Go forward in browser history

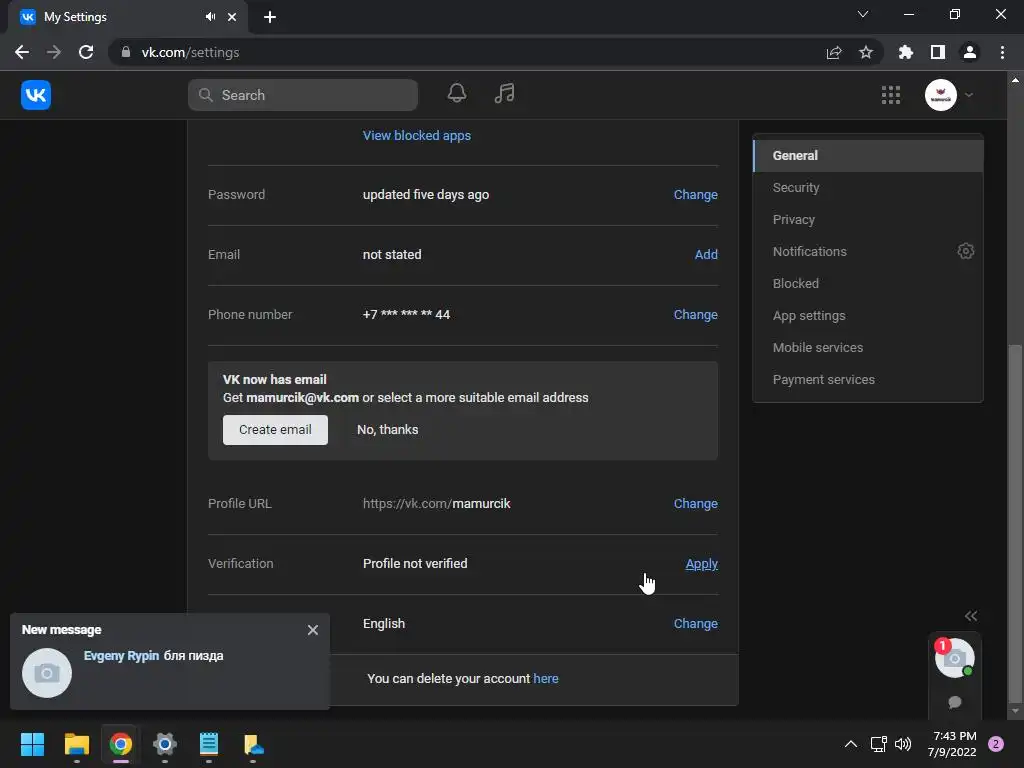(x=54, y=52)
